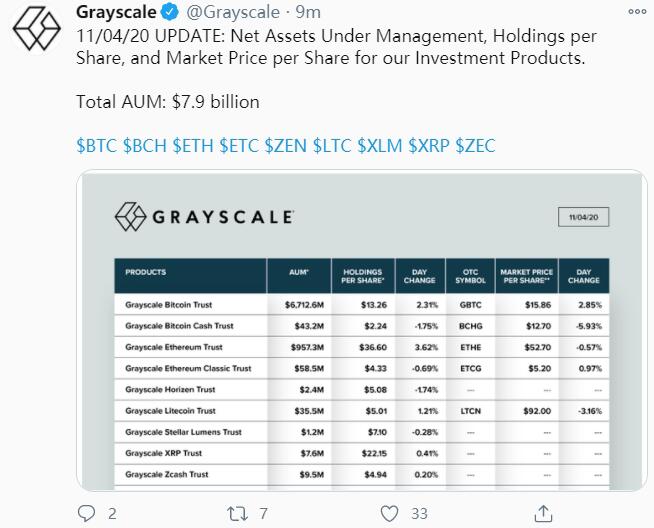Open the $ETC cashtag
654x528 pixels.
[x=239, y=146]
